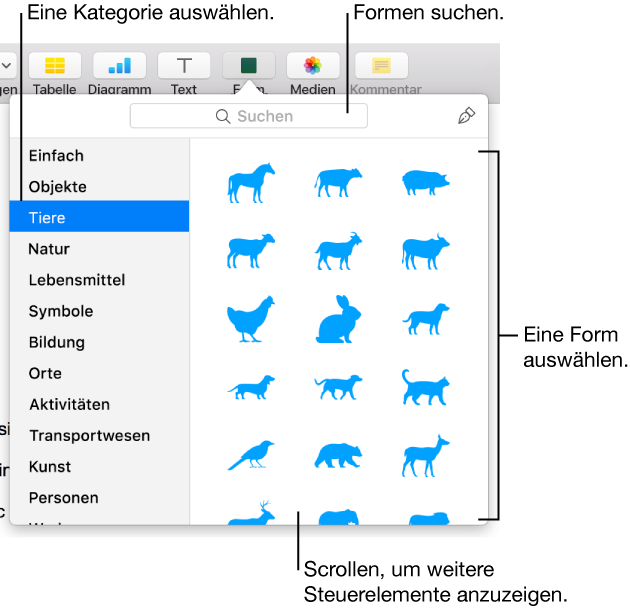The width and height of the screenshot is (630, 610).
Task: Click the green Form shape toolbar button
Action: pyautogui.click(x=249, y=65)
